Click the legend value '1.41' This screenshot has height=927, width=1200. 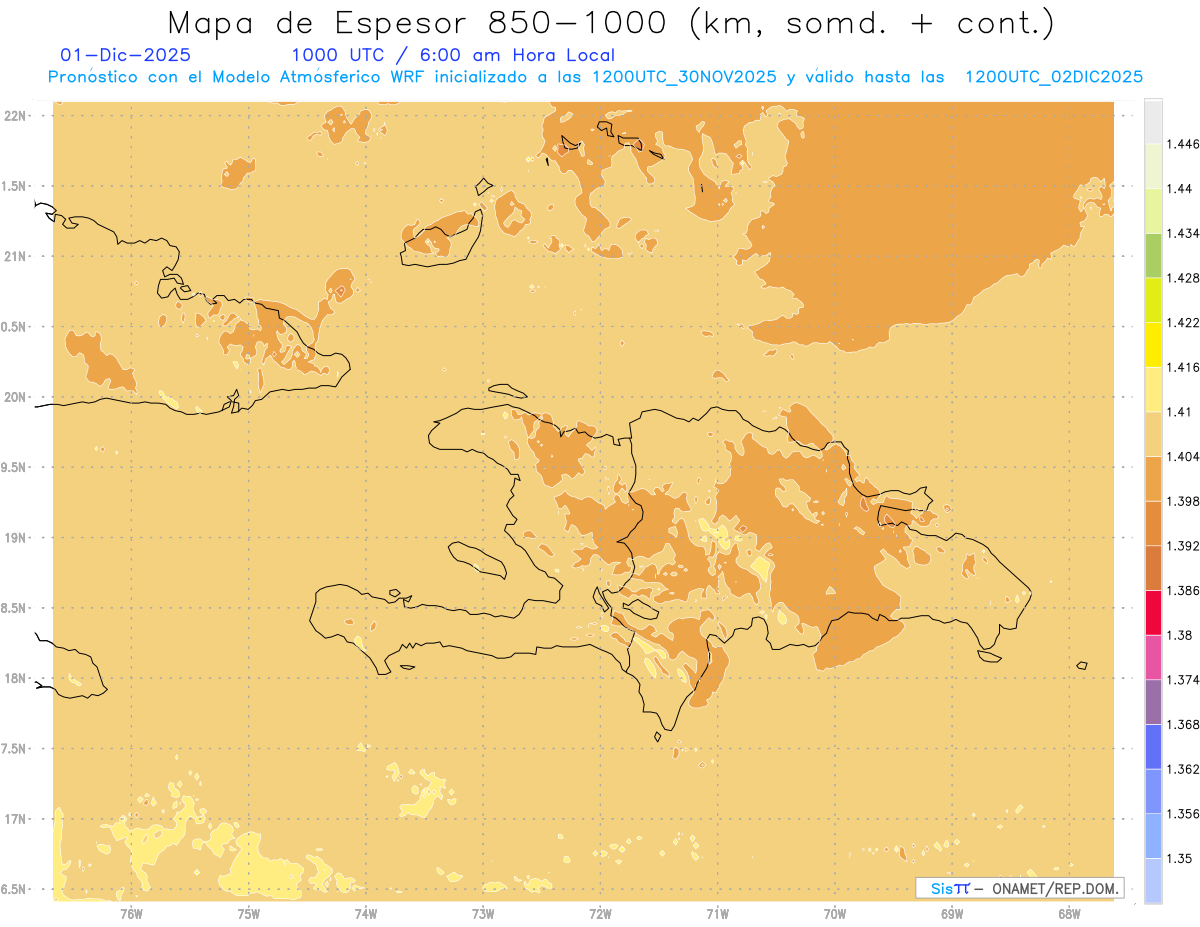click(x=1180, y=412)
